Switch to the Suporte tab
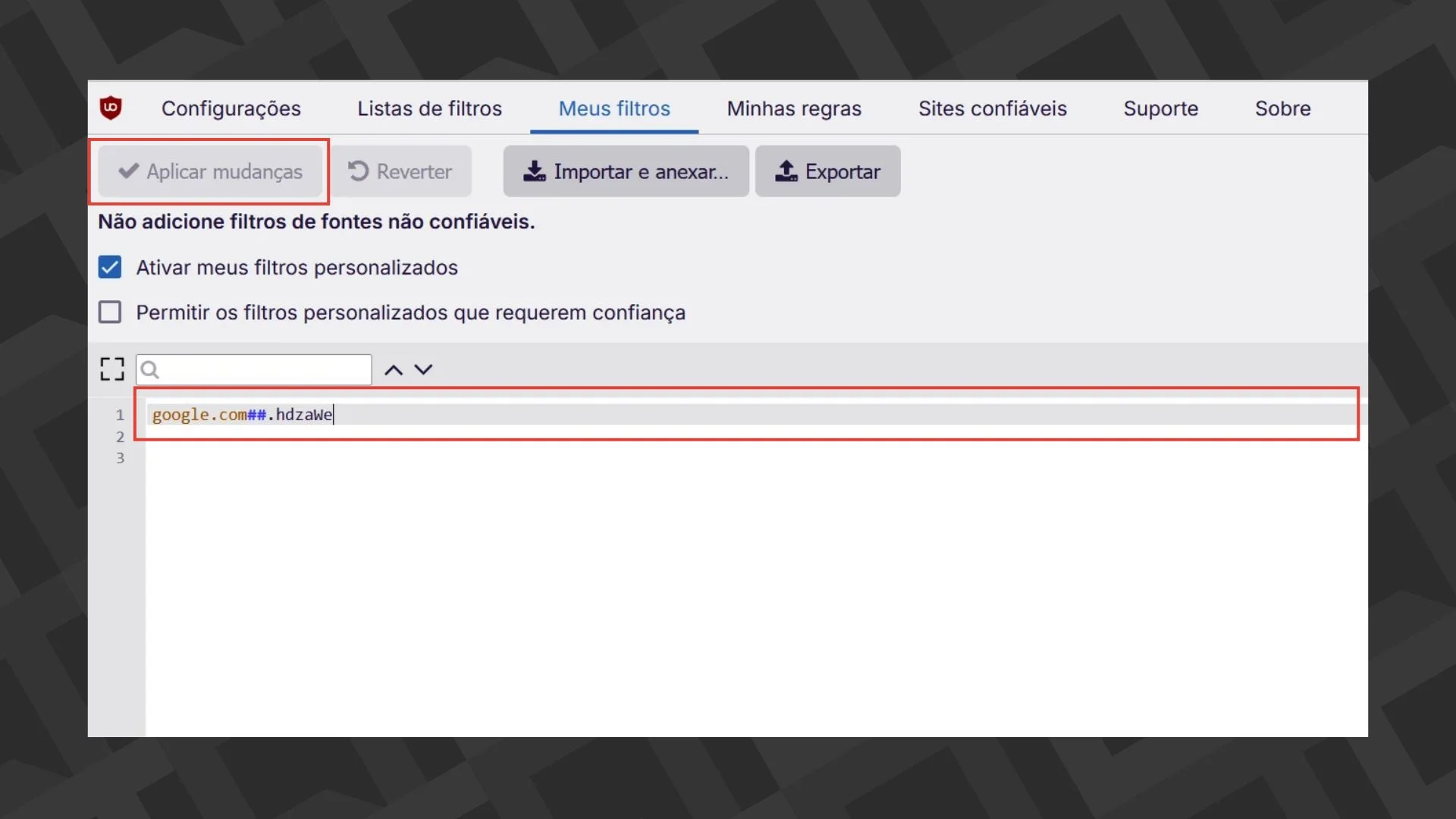This screenshot has width=1456, height=819. (x=1161, y=108)
